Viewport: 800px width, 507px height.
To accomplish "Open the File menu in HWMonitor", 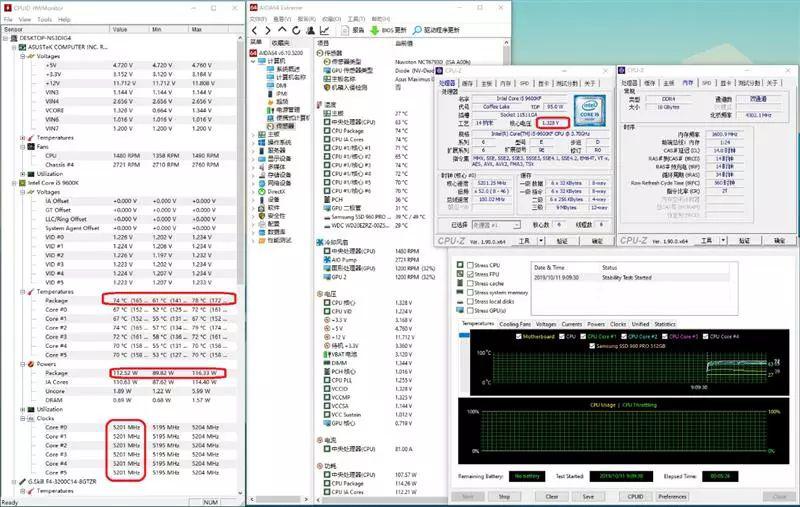I will 8,19.
